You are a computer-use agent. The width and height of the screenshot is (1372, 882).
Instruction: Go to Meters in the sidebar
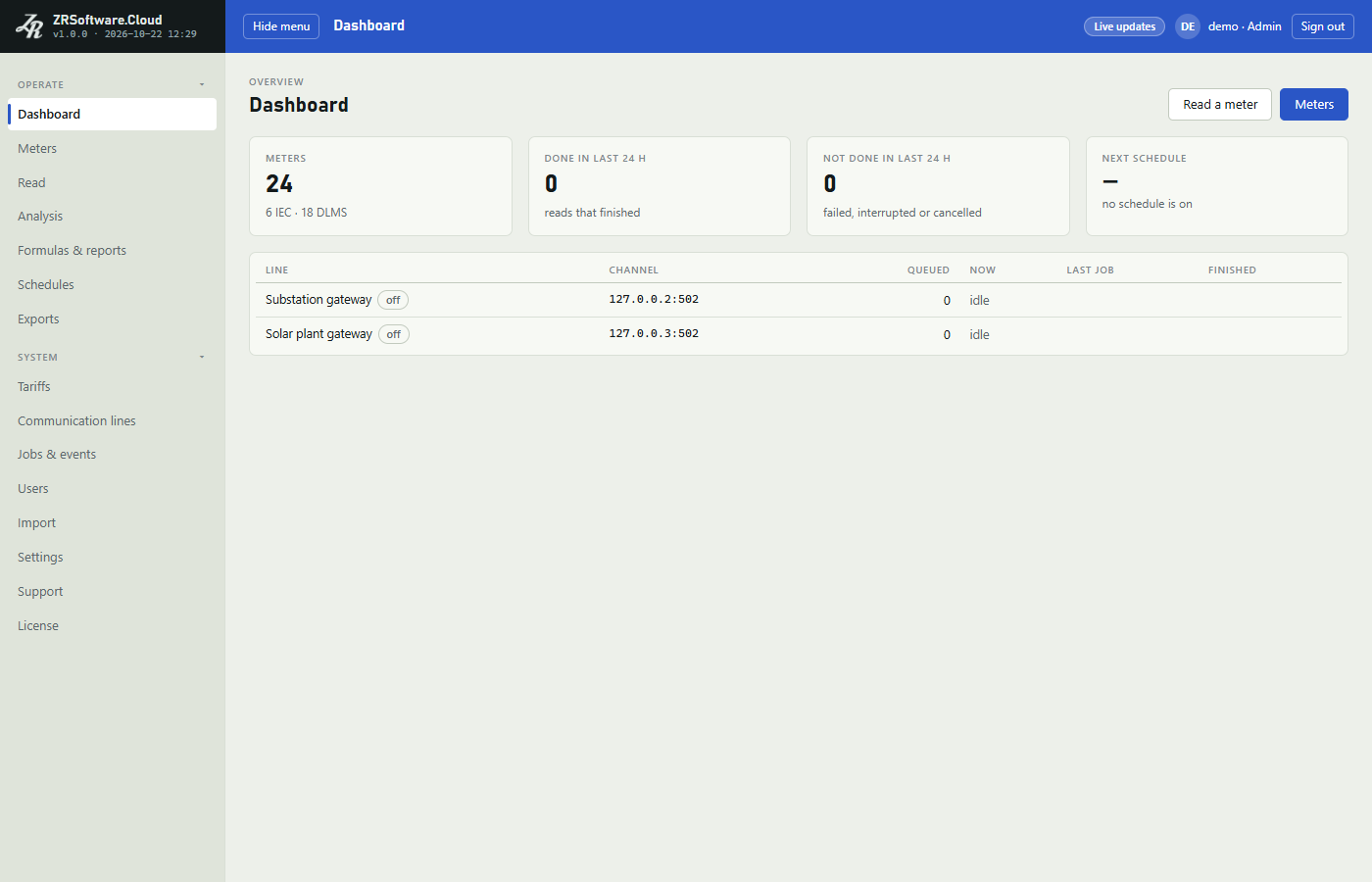(x=113, y=148)
